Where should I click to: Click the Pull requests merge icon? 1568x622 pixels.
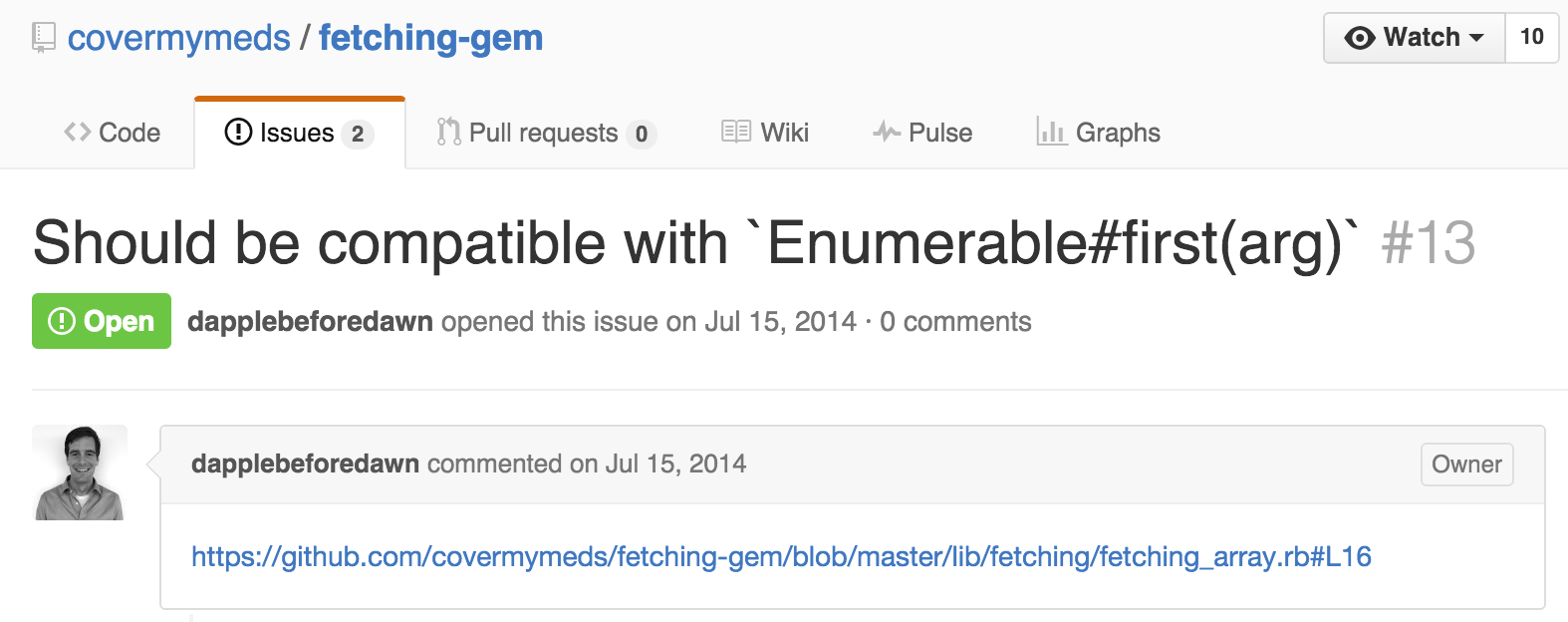449,132
